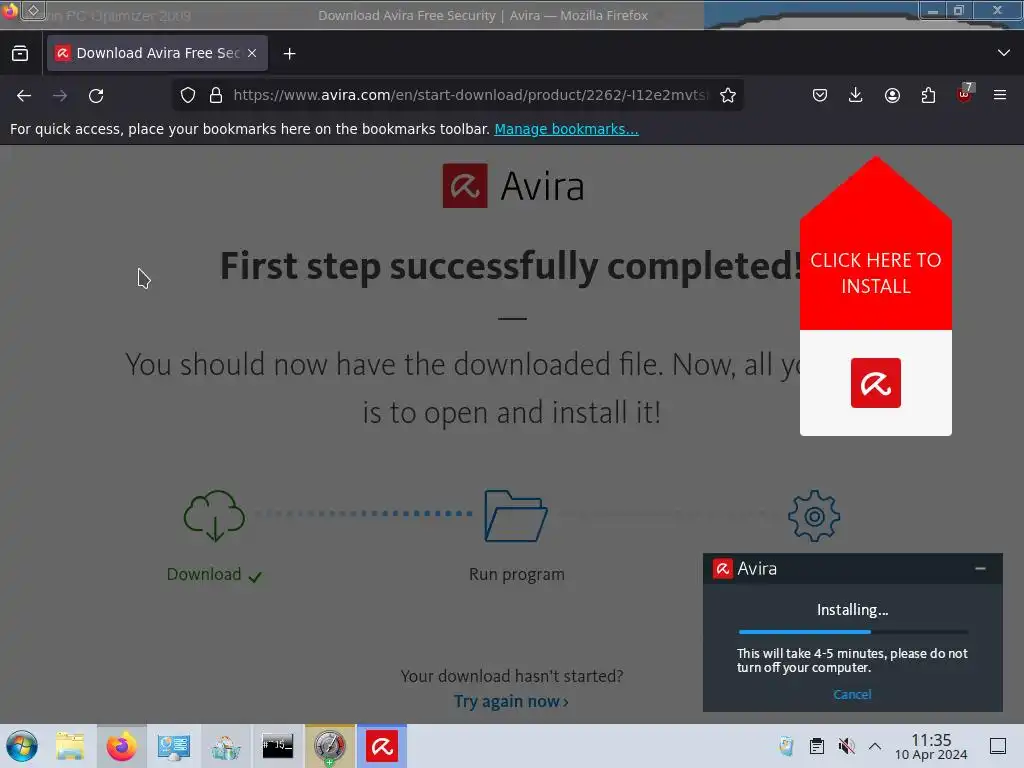The image size is (1024, 768).
Task: Click the uBlock Origin extension badge icon
Action: [965, 94]
